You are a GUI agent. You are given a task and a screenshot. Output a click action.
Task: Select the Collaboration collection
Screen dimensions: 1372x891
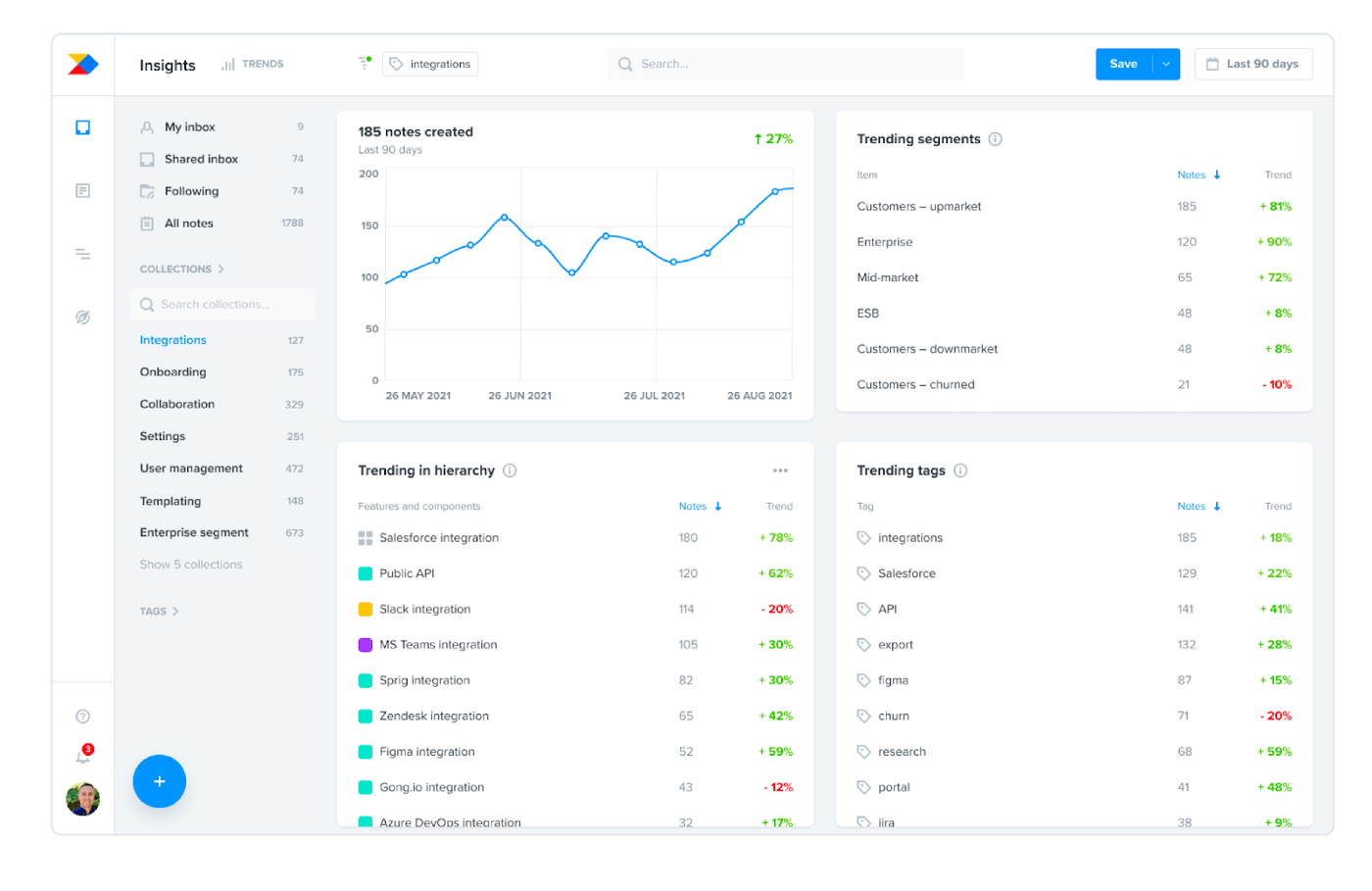(x=222, y=404)
